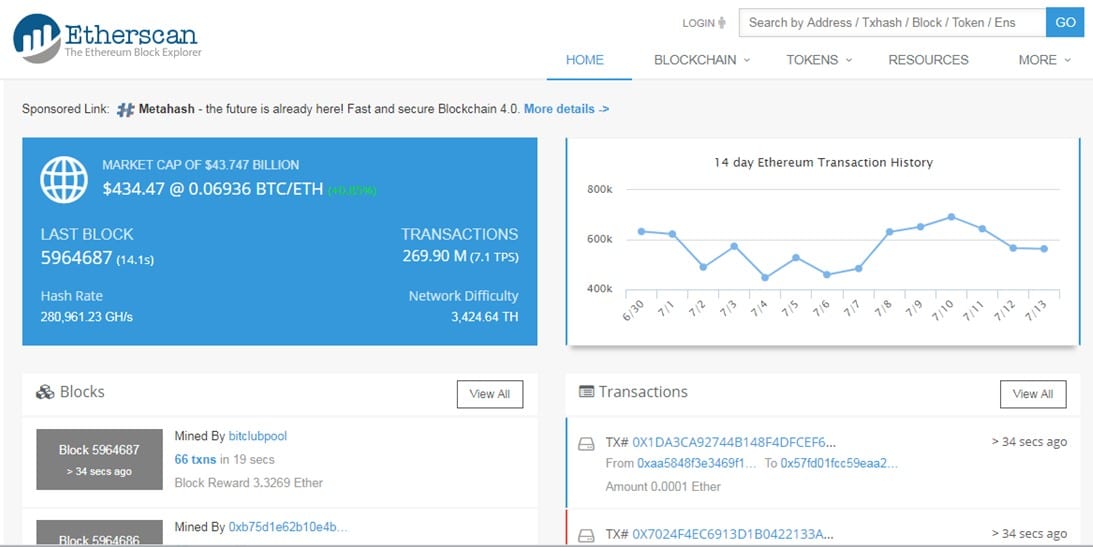Click the 269.90 M transactions value
The image size is (1093, 547).
tap(434, 256)
